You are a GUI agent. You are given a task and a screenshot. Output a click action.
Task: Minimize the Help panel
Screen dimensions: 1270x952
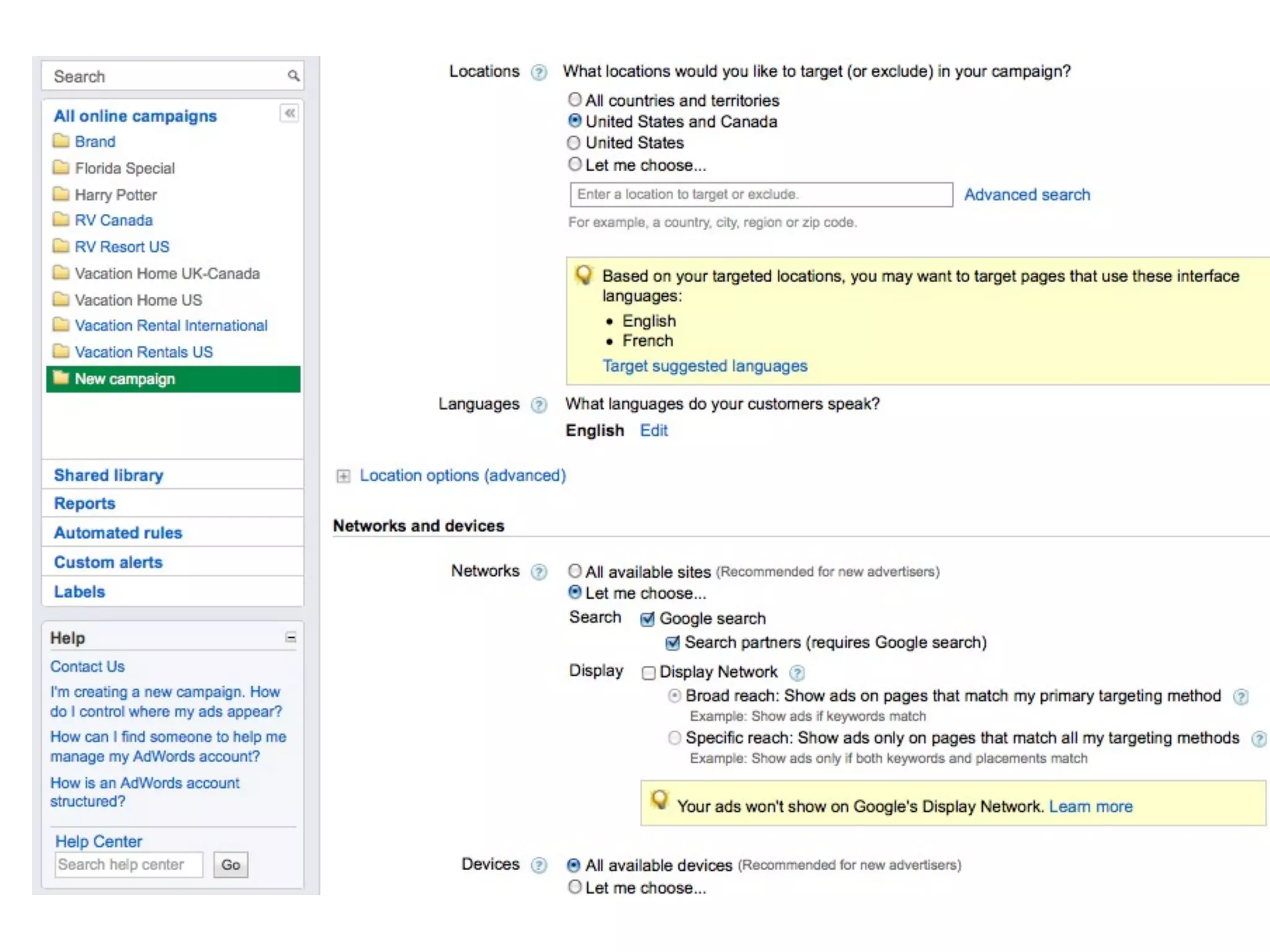pos(290,638)
